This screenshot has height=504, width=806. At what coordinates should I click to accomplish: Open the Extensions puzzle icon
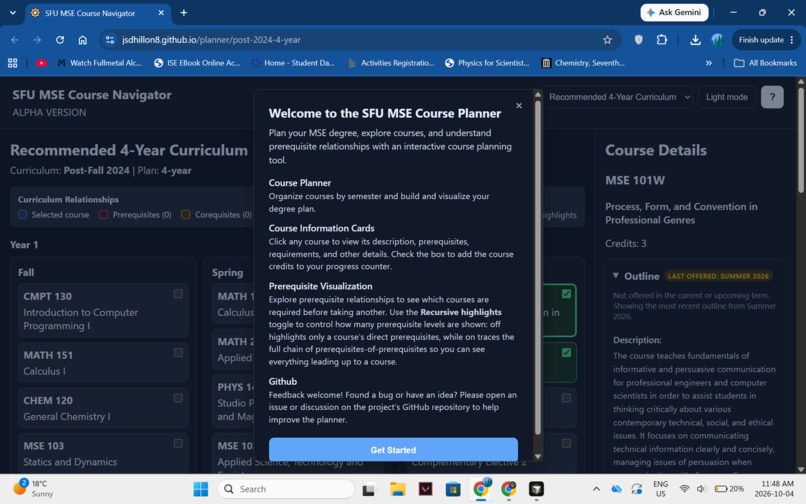click(x=662, y=40)
